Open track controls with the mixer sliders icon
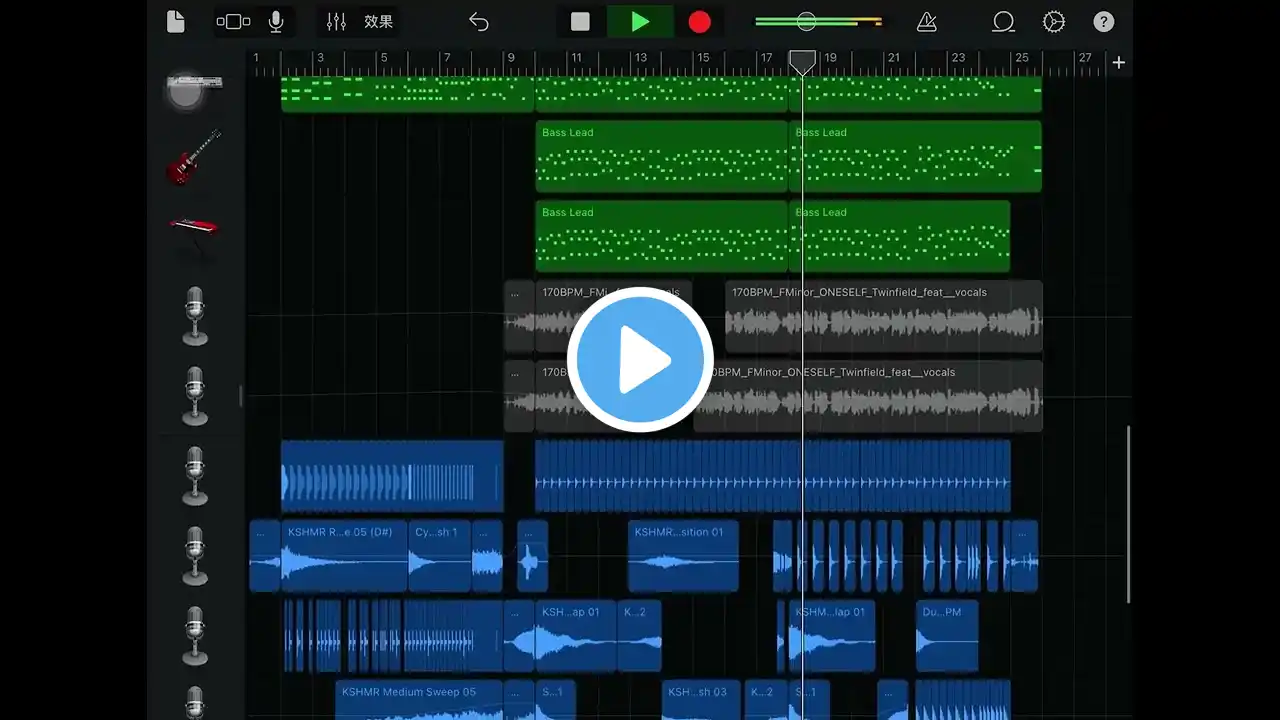Viewport: 1280px width, 720px height. pyautogui.click(x=336, y=21)
